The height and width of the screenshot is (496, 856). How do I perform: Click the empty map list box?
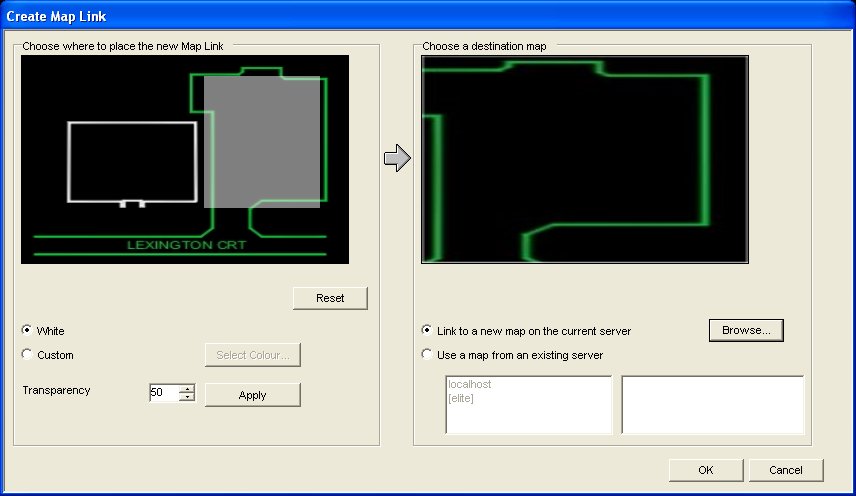point(712,405)
